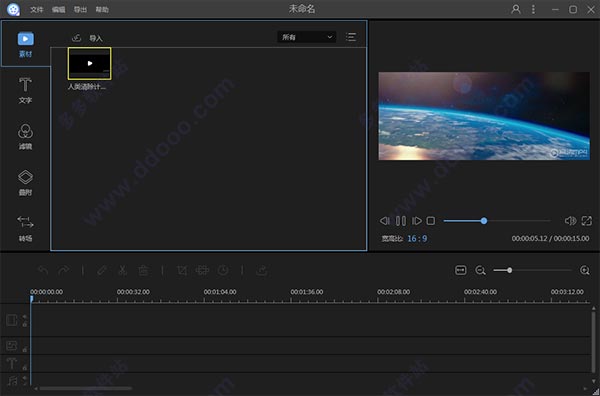Click the undo icon in the toolbar
This screenshot has width=600, height=396.
43,271
